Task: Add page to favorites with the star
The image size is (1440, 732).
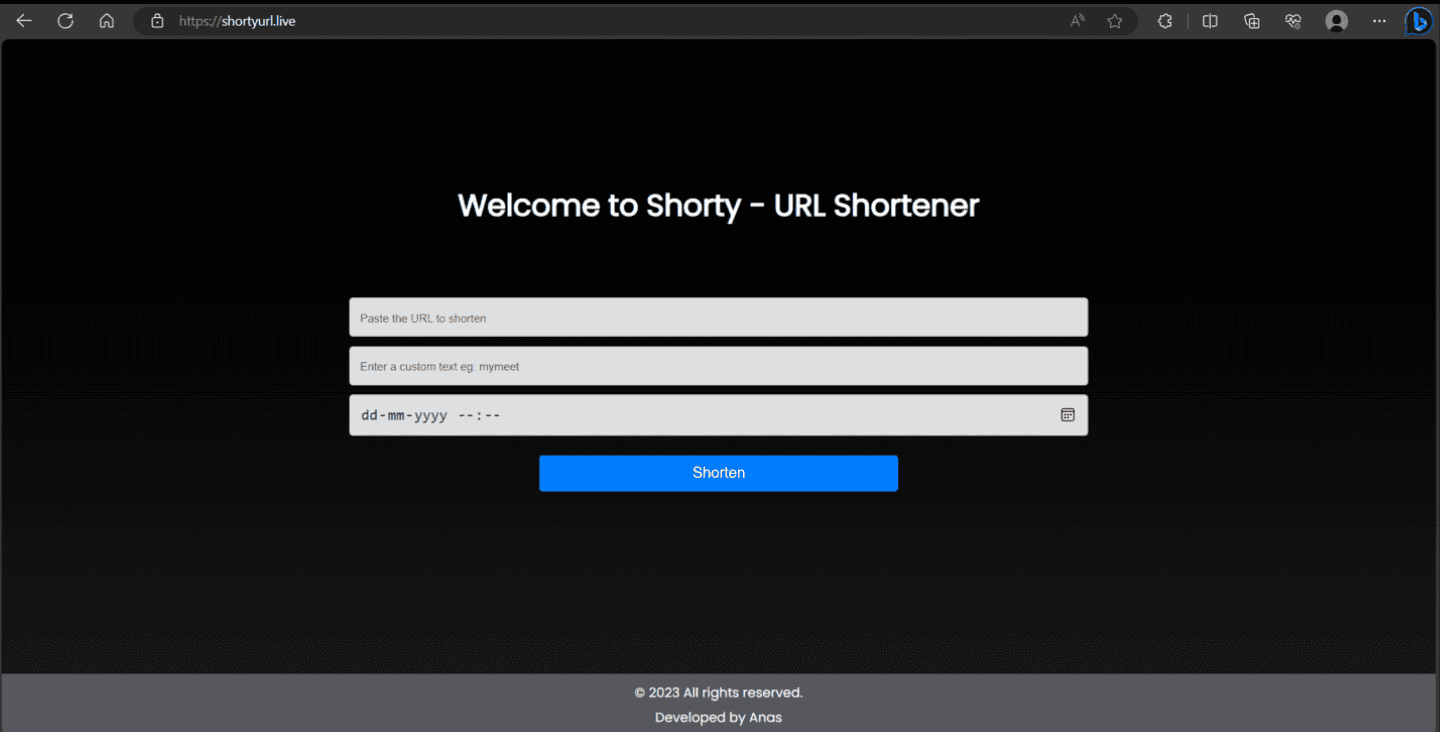Action: click(x=1114, y=21)
